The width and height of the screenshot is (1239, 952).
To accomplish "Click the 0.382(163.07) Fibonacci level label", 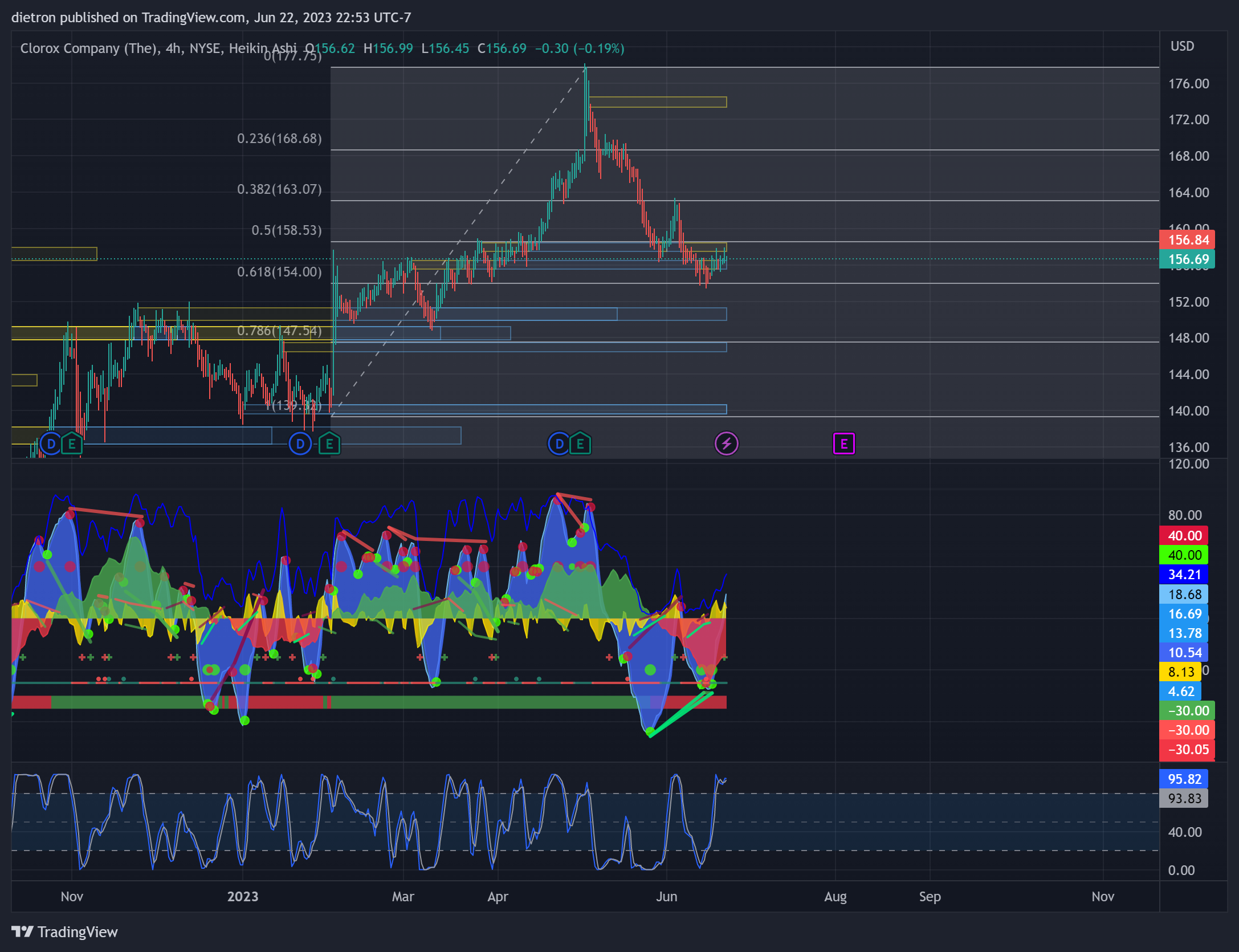I will 279,189.
